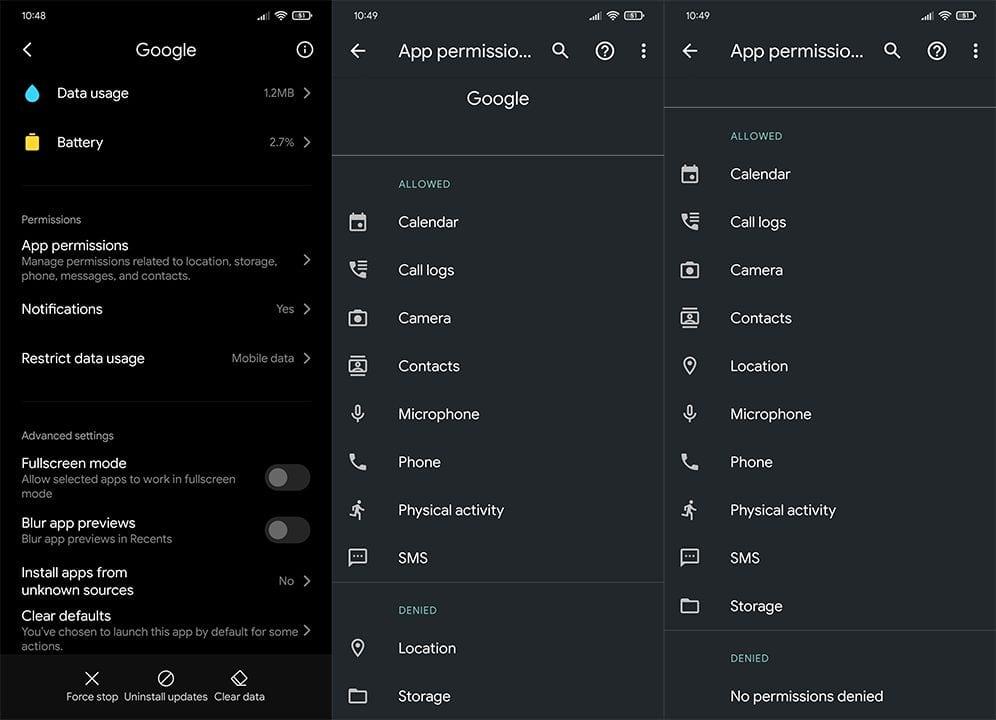Tap Wi-Fi status icon on left screen
The height and width of the screenshot is (720, 996).
point(281,15)
